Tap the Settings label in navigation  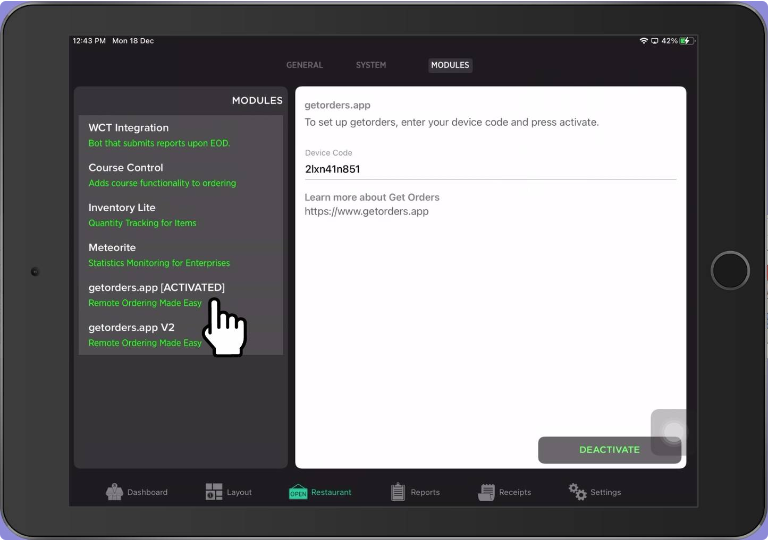tap(606, 492)
